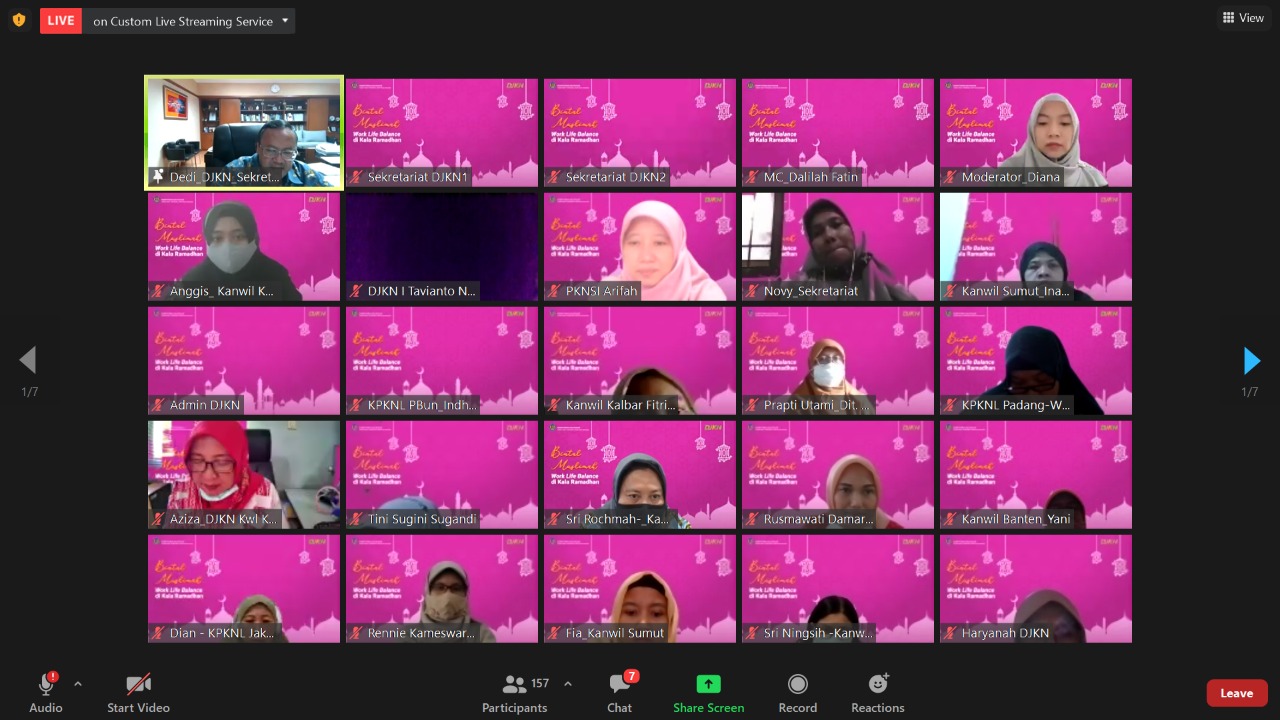Open the Reactions menu
1280x720 pixels.
(877, 692)
